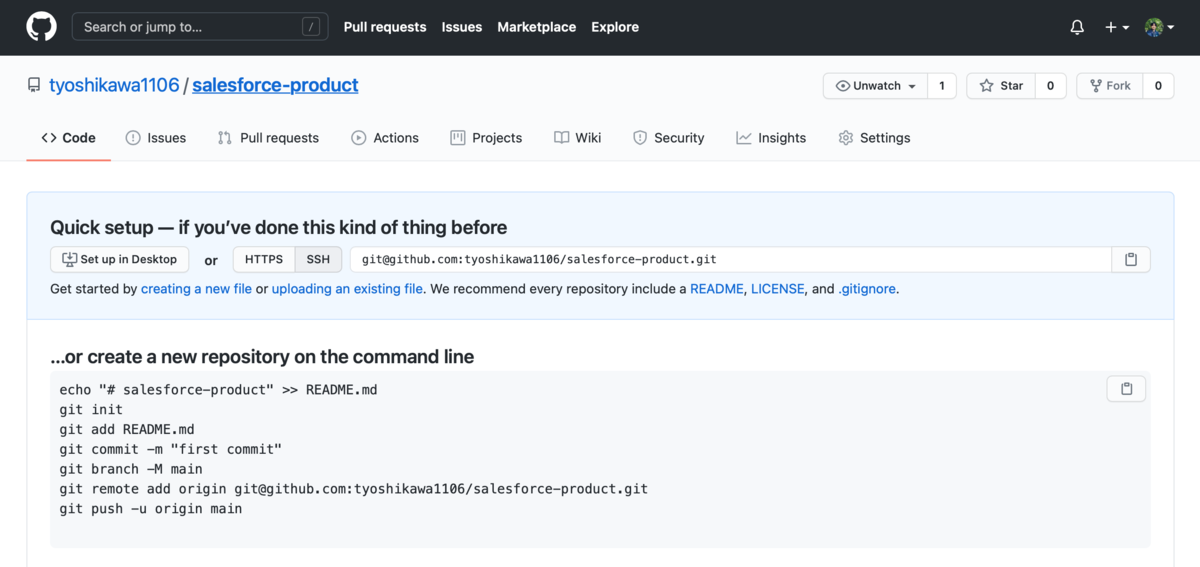Screen dimensions: 1200x567
Task: Open the README link
Action: click(717, 289)
